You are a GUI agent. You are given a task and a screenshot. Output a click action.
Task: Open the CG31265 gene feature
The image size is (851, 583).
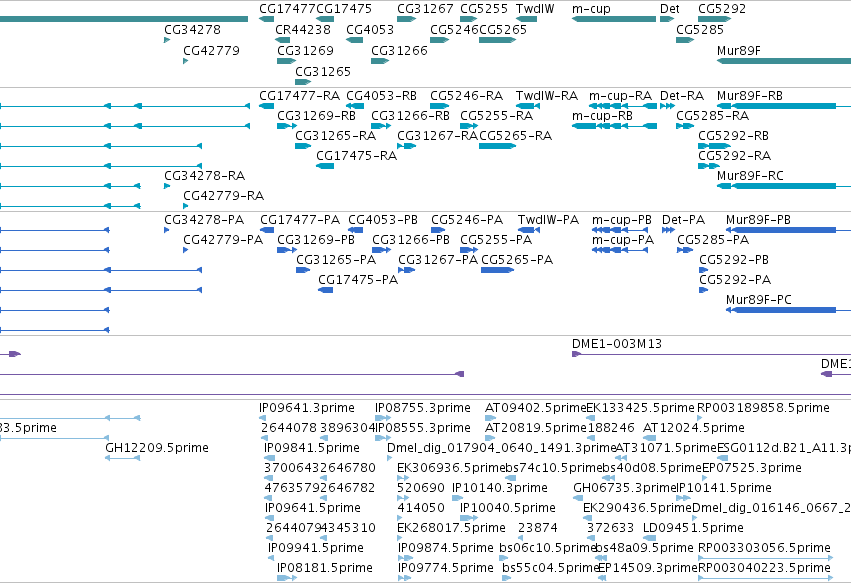pos(303,82)
